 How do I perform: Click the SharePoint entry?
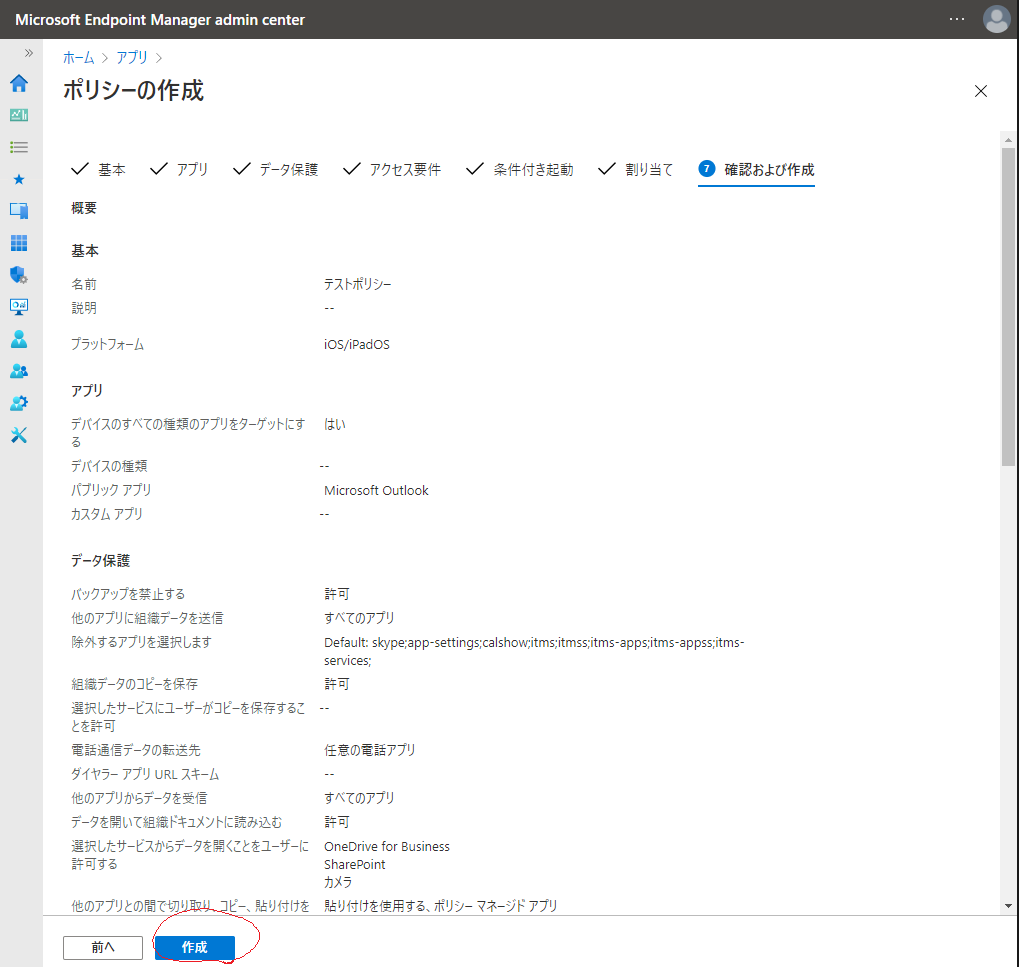coord(354,864)
